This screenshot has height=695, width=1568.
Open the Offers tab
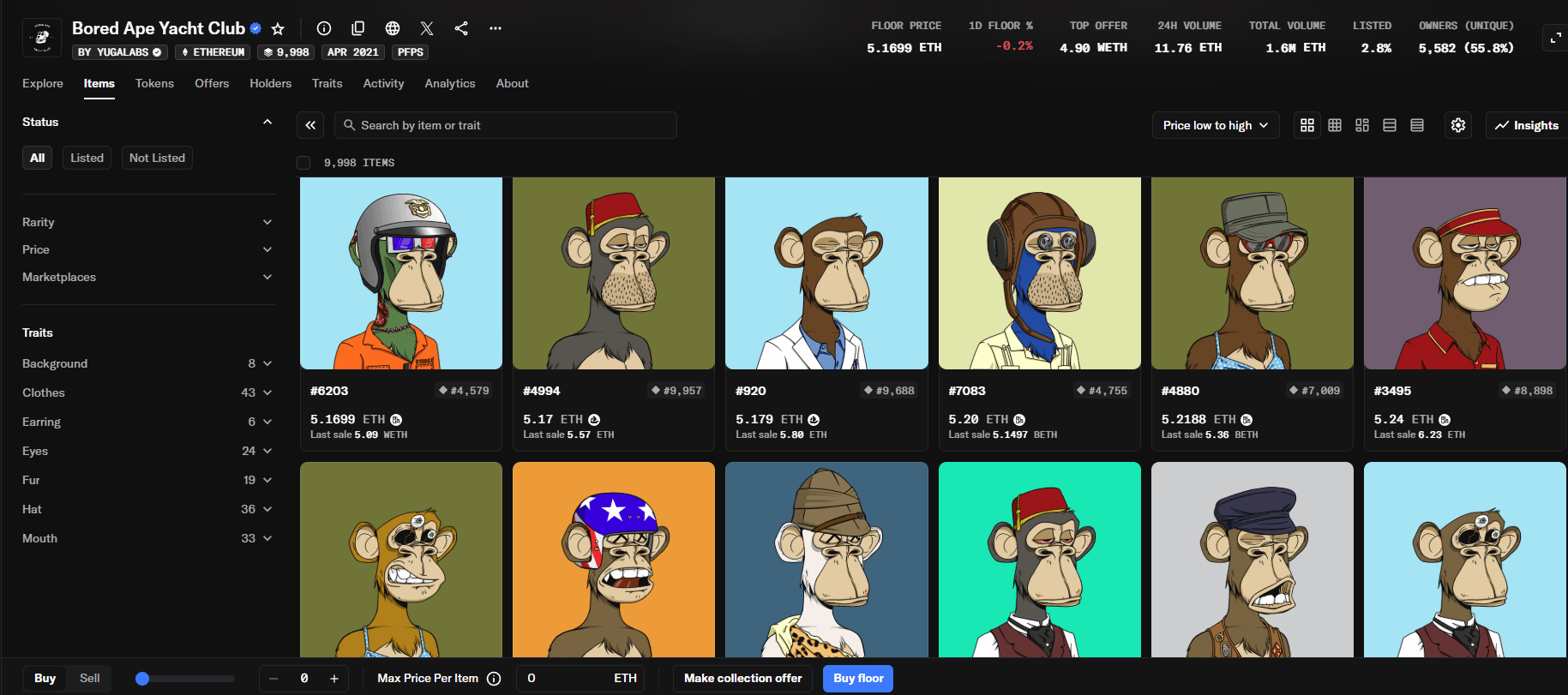(212, 83)
